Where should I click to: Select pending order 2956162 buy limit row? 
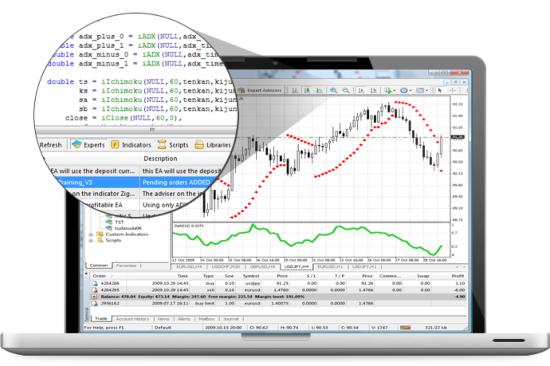[x=279, y=303]
